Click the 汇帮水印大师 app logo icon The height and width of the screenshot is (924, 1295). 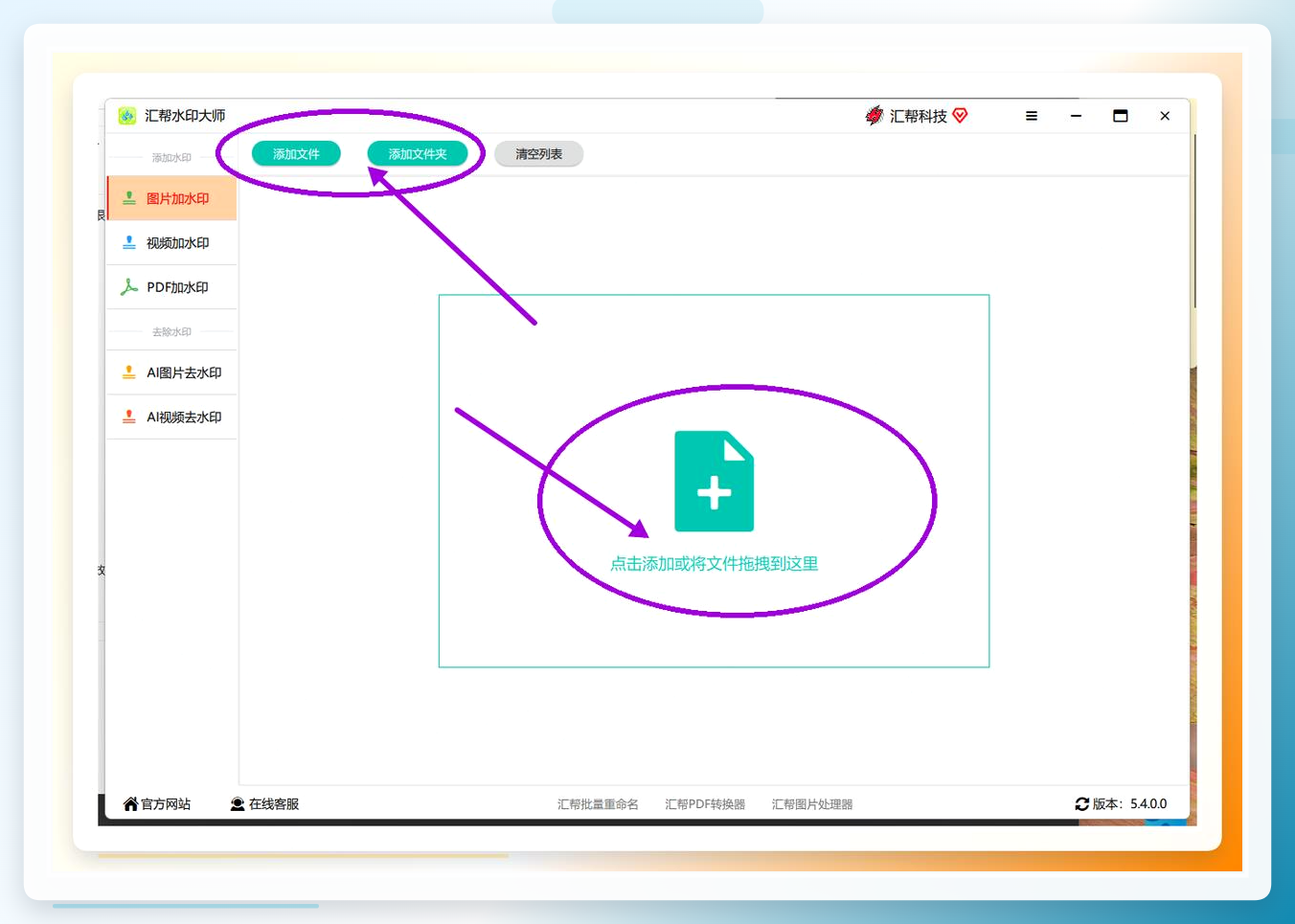127,116
